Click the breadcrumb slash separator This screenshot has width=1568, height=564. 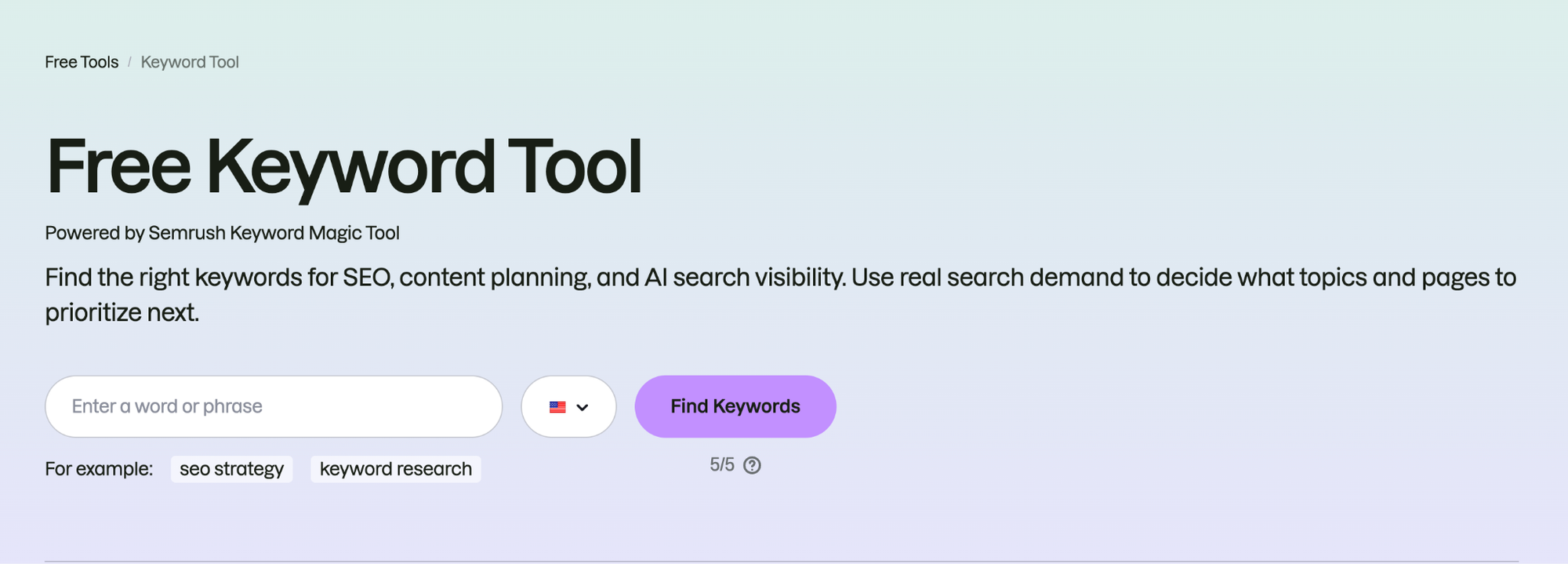tap(129, 62)
